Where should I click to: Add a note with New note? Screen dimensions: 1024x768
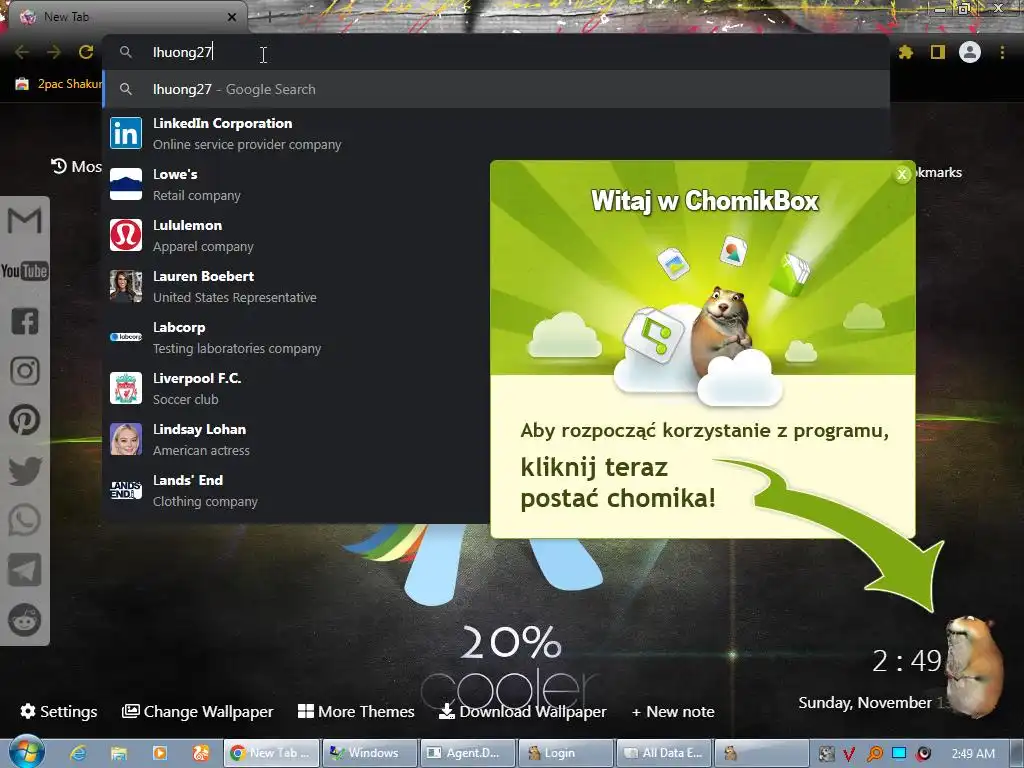[x=673, y=711]
